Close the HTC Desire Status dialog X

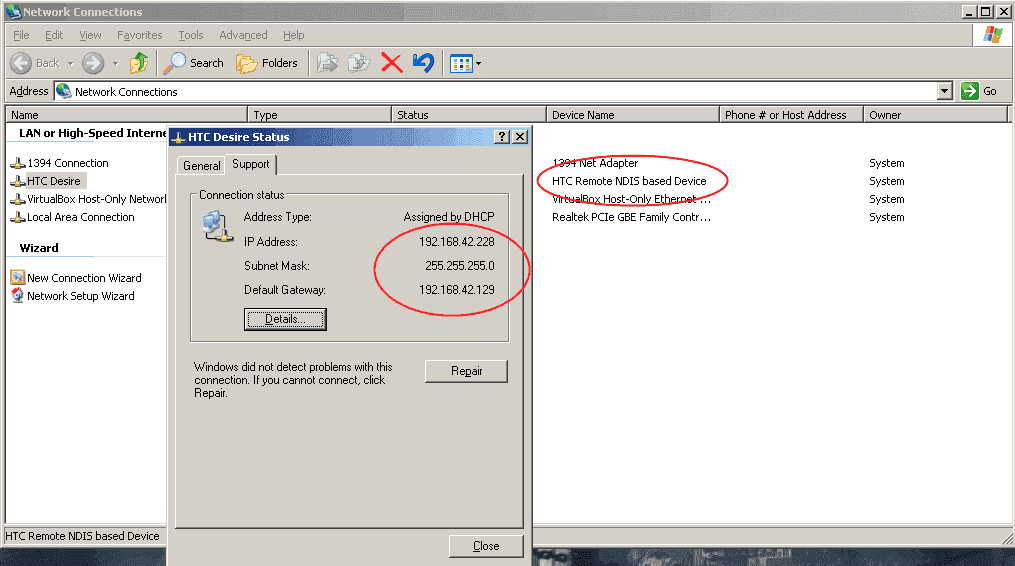[520, 137]
